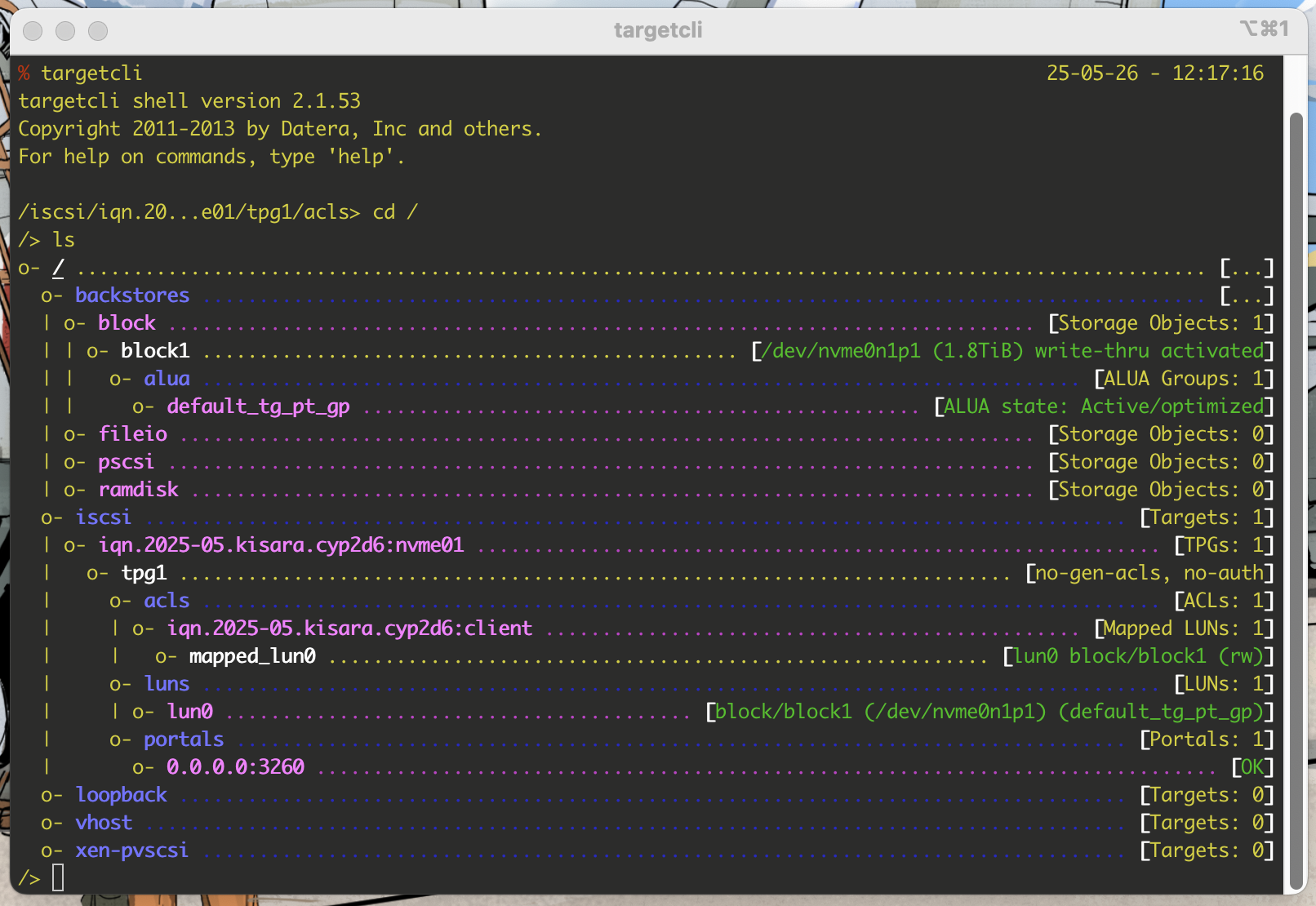Select the fileio backstore entry
Viewport: 1316px width, 906px height.
click(132, 434)
